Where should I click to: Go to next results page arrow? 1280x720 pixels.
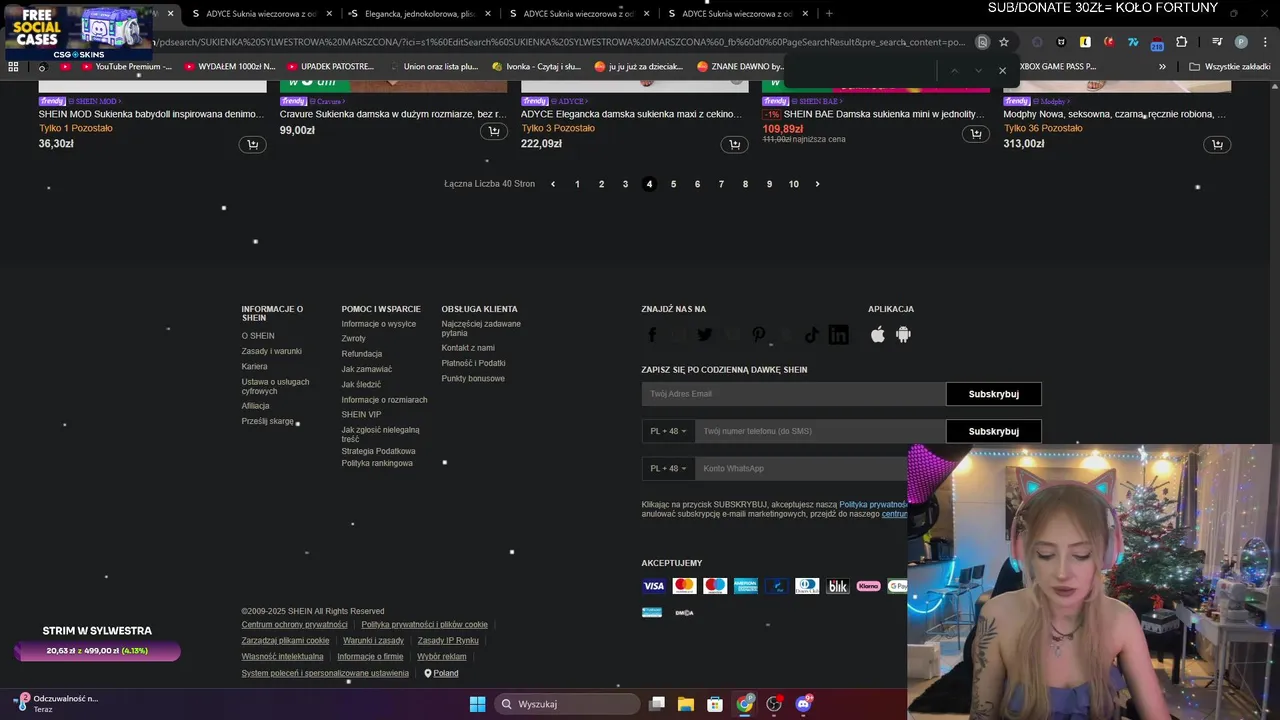817,184
